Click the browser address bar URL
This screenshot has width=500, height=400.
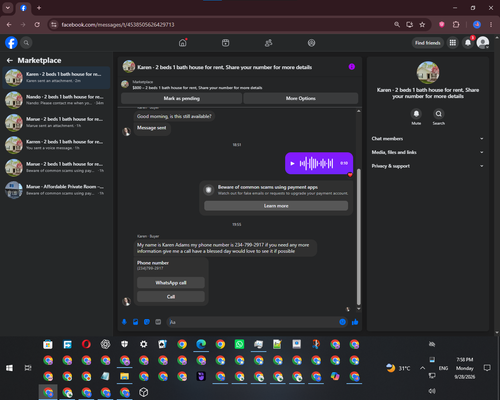pos(118,25)
